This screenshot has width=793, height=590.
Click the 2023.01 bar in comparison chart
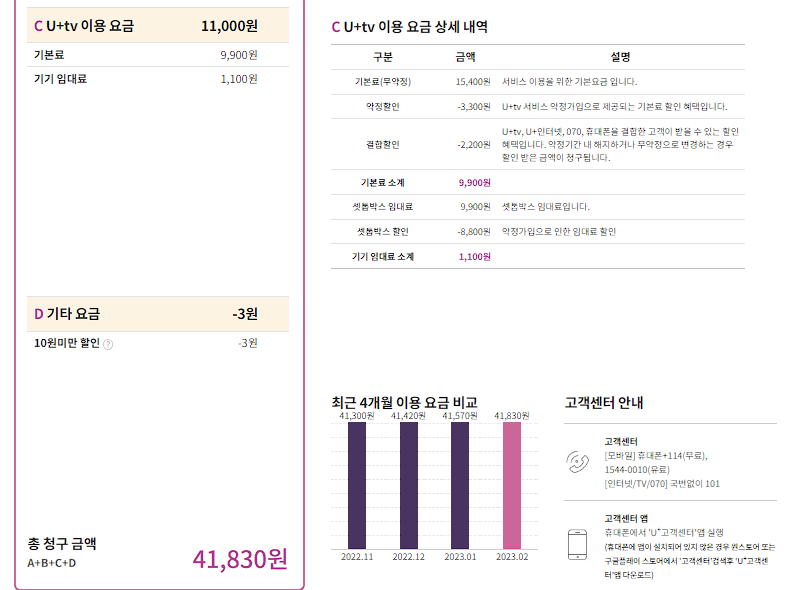click(x=460, y=484)
